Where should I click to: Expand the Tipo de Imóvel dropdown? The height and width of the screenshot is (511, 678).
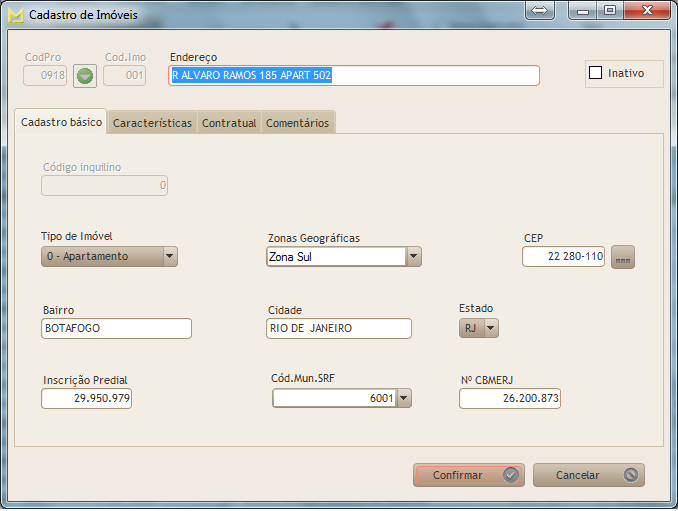point(169,257)
